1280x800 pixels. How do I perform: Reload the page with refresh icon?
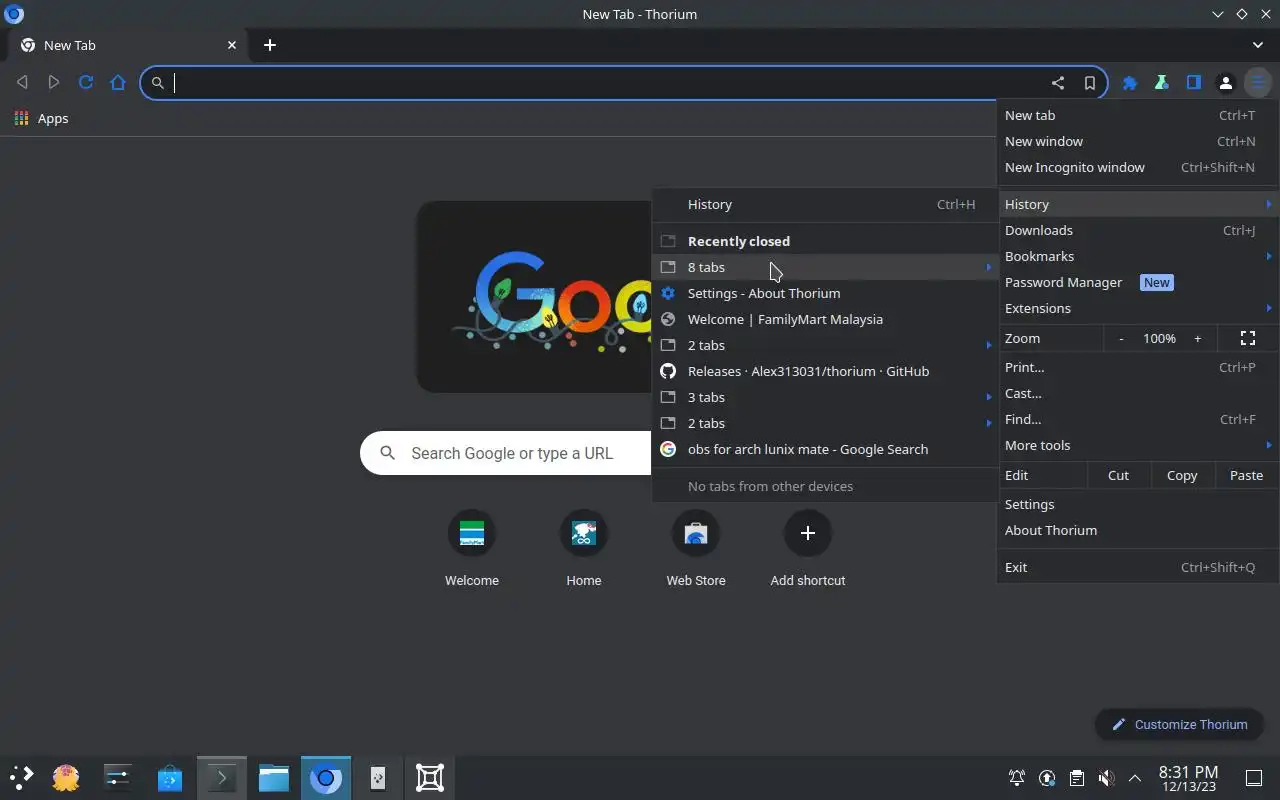86,82
